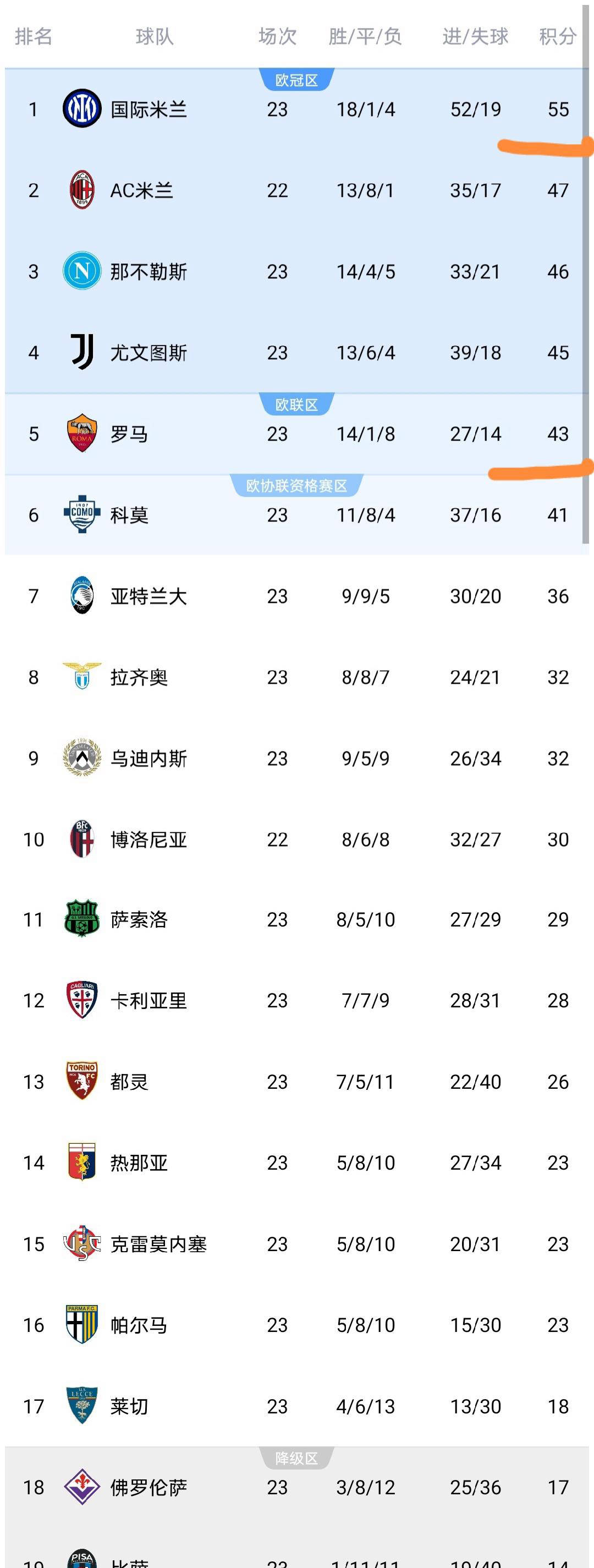The width and height of the screenshot is (594, 1568).
Task: Click the Inter Milan club crest
Action: (x=82, y=109)
